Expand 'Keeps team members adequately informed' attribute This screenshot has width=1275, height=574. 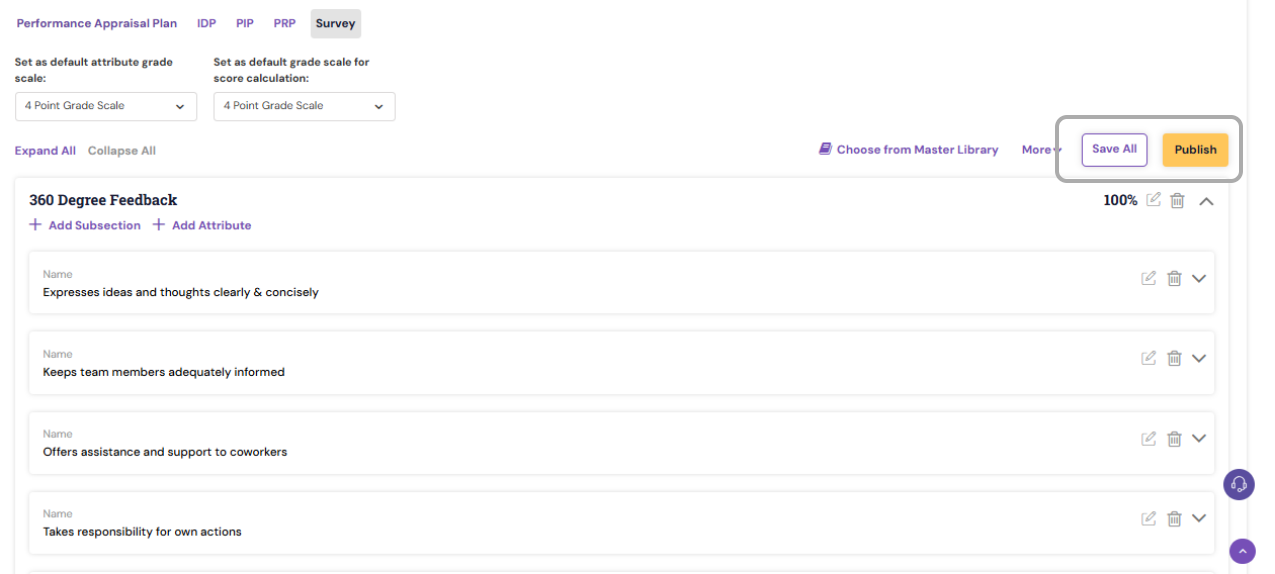tap(1199, 358)
